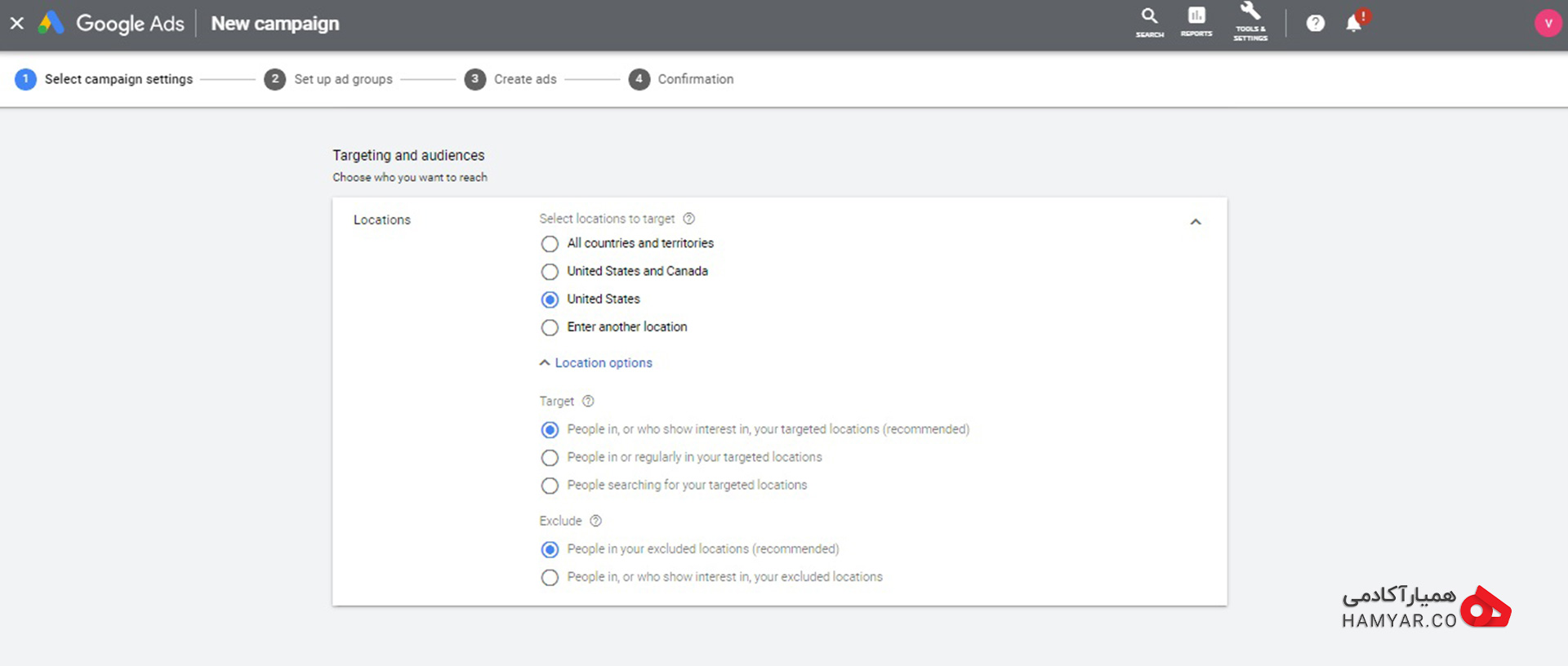Open the Help question mark icon

pos(1315,24)
